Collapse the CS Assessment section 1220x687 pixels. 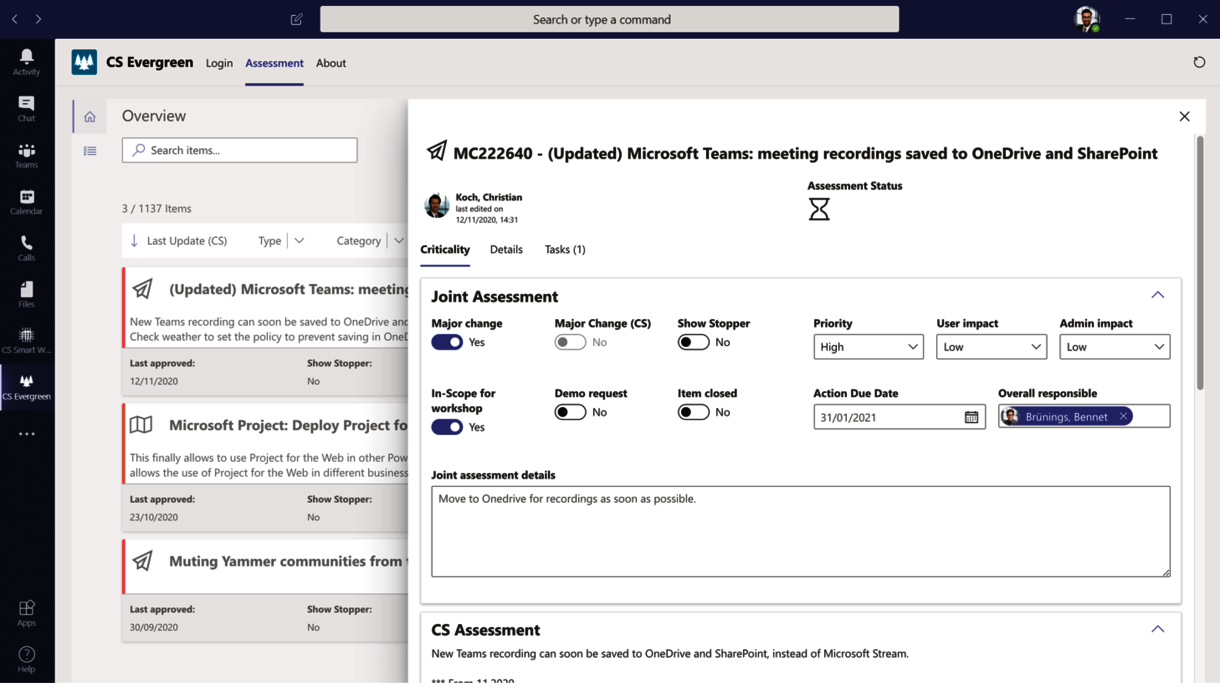pyautogui.click(x=1157, y=629)
